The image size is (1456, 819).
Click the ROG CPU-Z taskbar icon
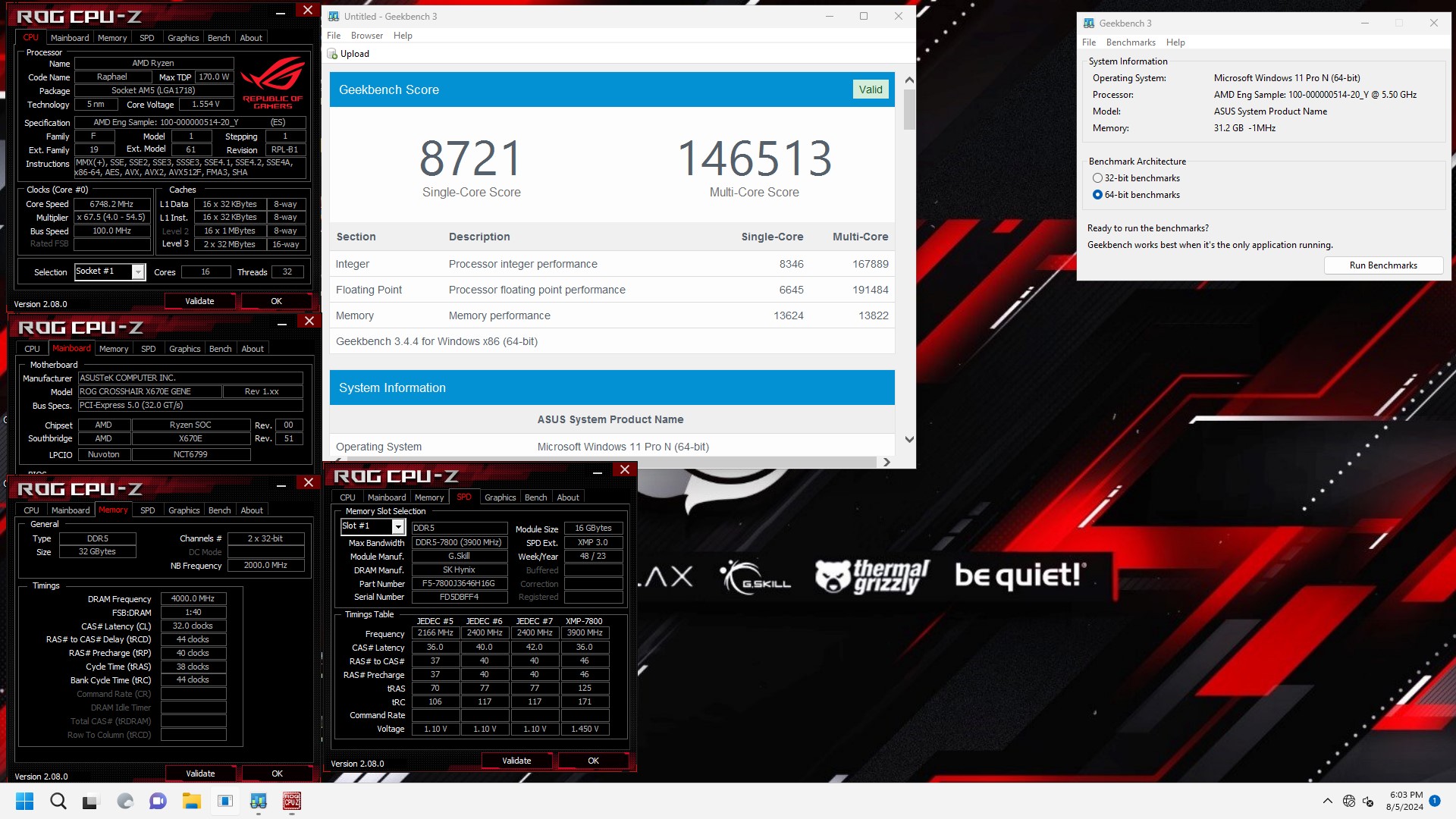[x=292, y=801]
